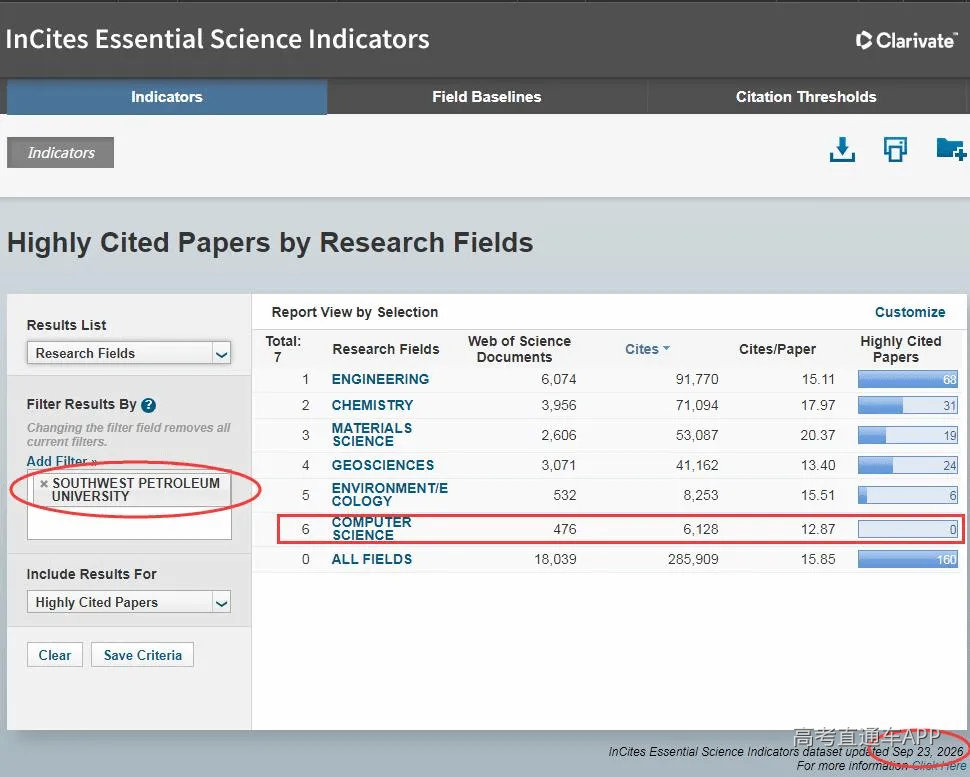The height and width of the screenshot is (777, 970).
Task: Click the Computer Science bar showing 0
Action: coord(908,529)
